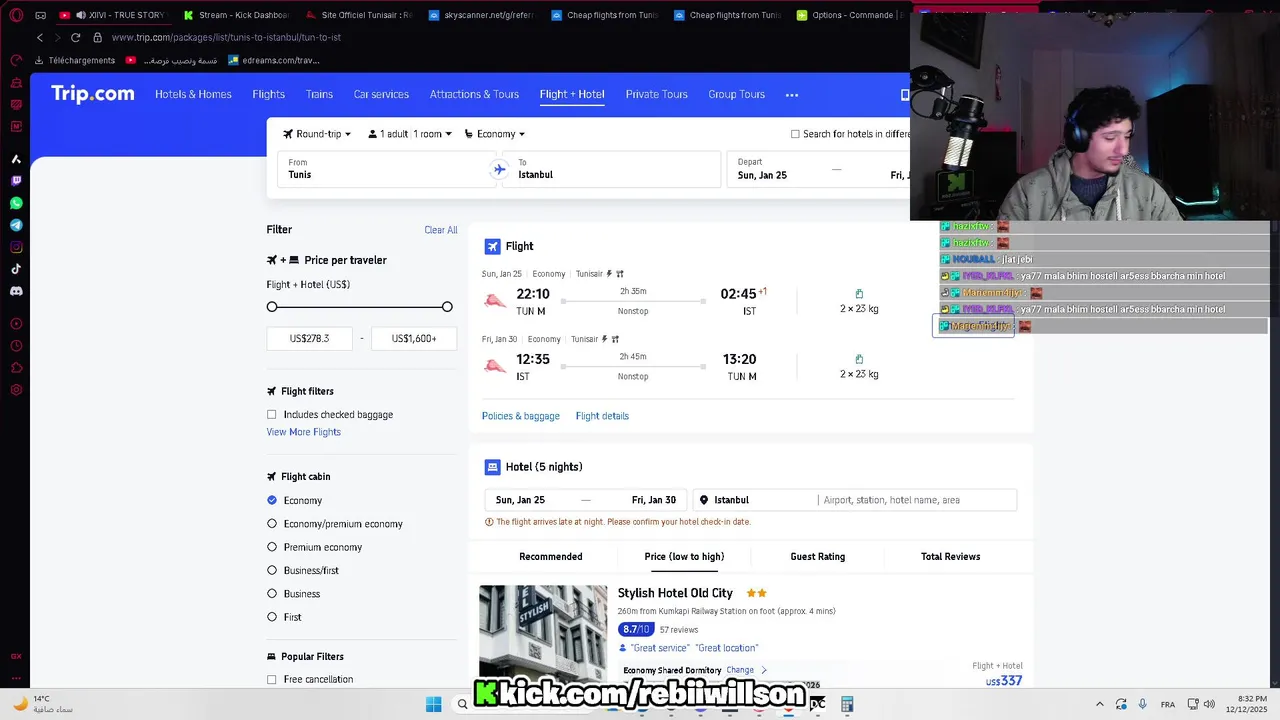
Task: Open the sidebar player icon
Action: click(16, 324)
